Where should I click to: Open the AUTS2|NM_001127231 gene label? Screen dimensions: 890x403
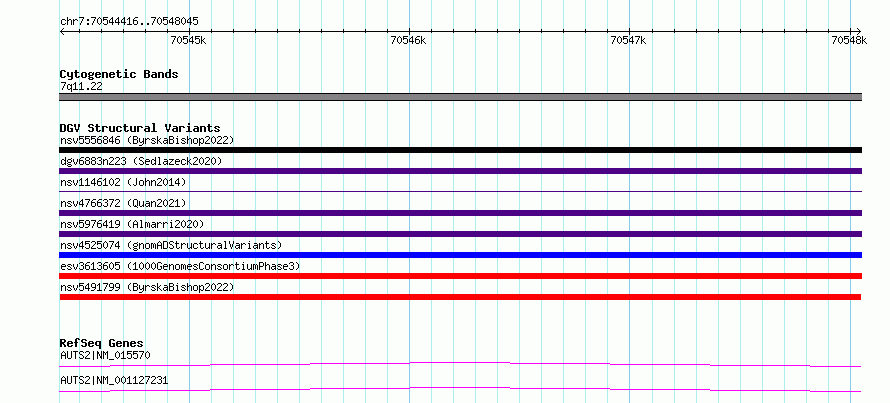point(114,381)
